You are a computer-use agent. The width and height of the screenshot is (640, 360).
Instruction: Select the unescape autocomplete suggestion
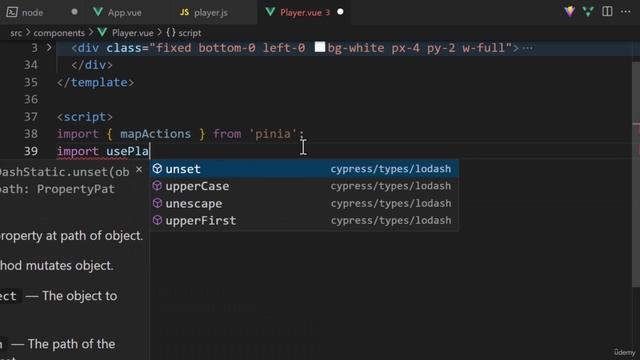point(304,203)
